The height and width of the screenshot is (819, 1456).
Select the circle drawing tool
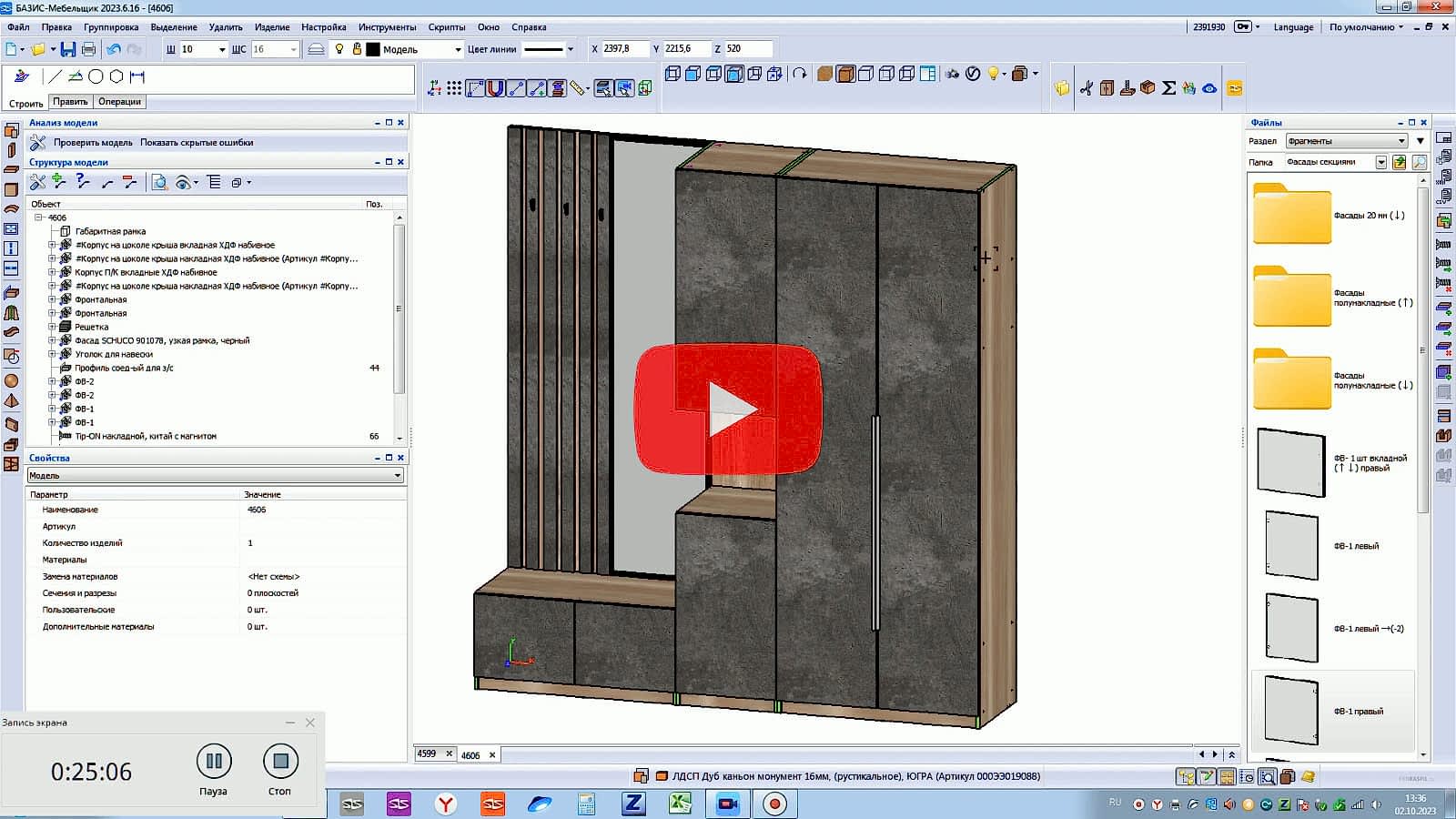96,76
